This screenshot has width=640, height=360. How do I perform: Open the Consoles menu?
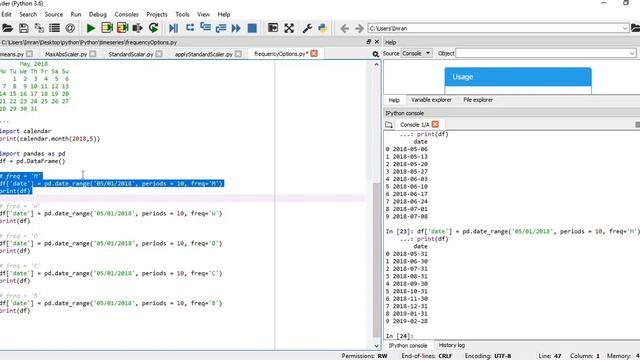coord(126,14)
